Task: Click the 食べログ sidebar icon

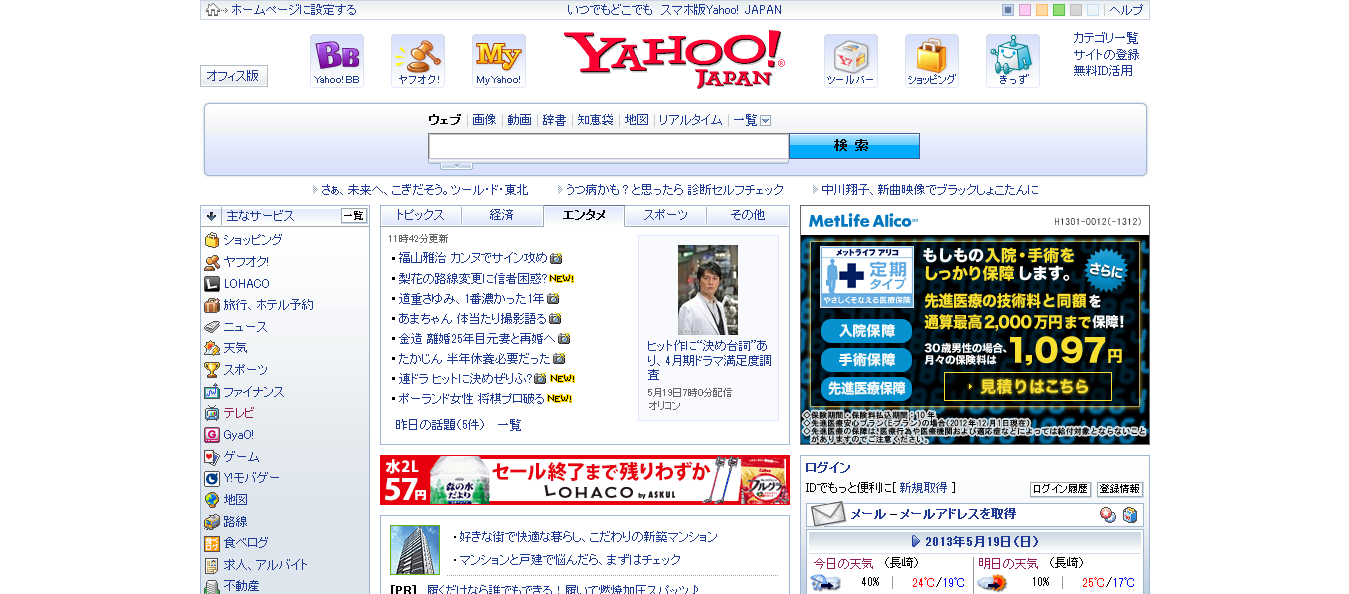Action: click(212, 543)
